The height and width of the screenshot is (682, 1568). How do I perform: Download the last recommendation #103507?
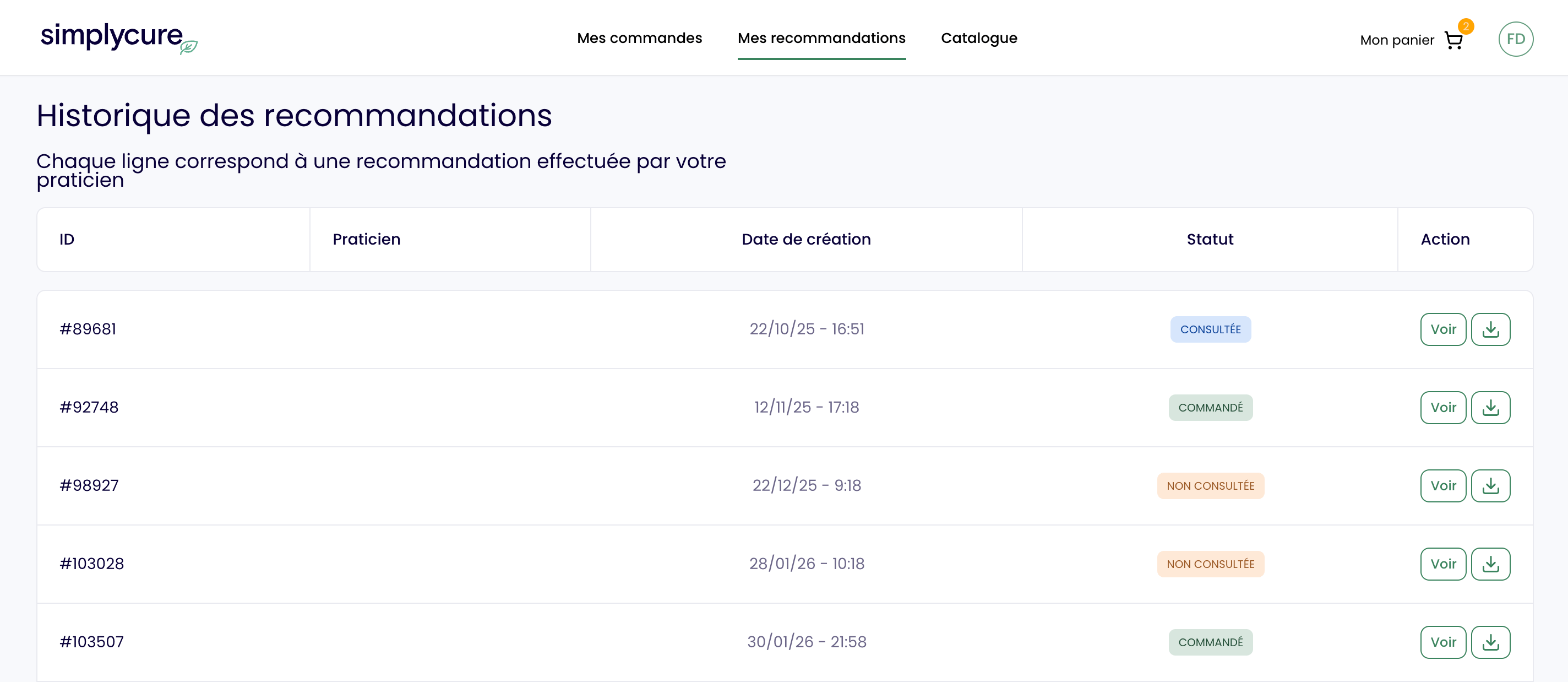click(1491, 641)
